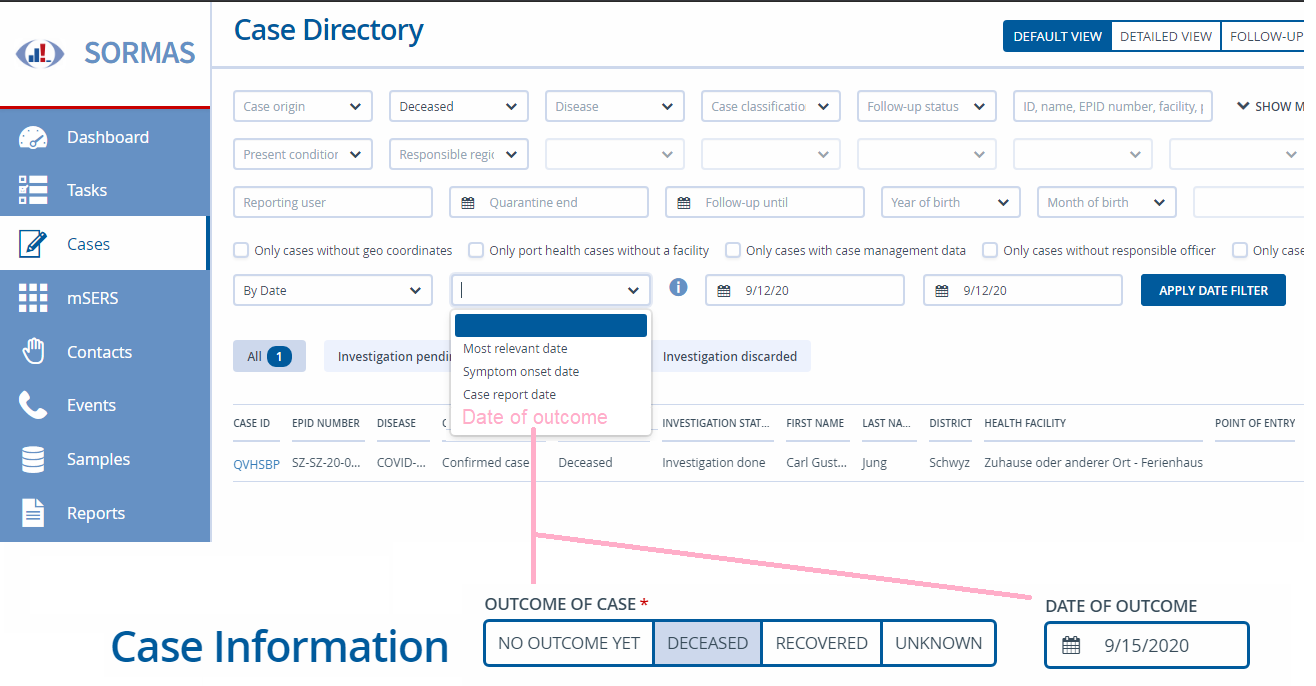Screen dimensions: 1316x686
Task: Click the Cases edit icon in sidebar
Action: (x=33, y=244)
